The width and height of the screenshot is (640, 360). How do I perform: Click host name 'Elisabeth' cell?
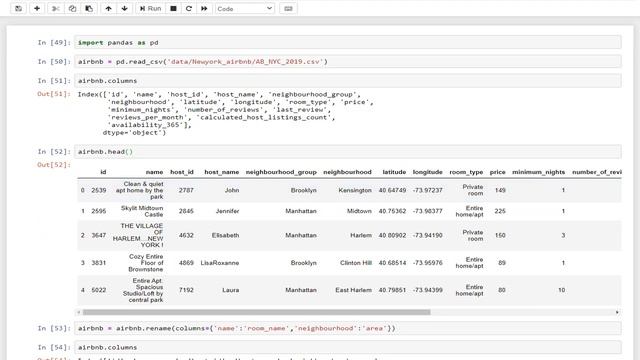(225, 236)
